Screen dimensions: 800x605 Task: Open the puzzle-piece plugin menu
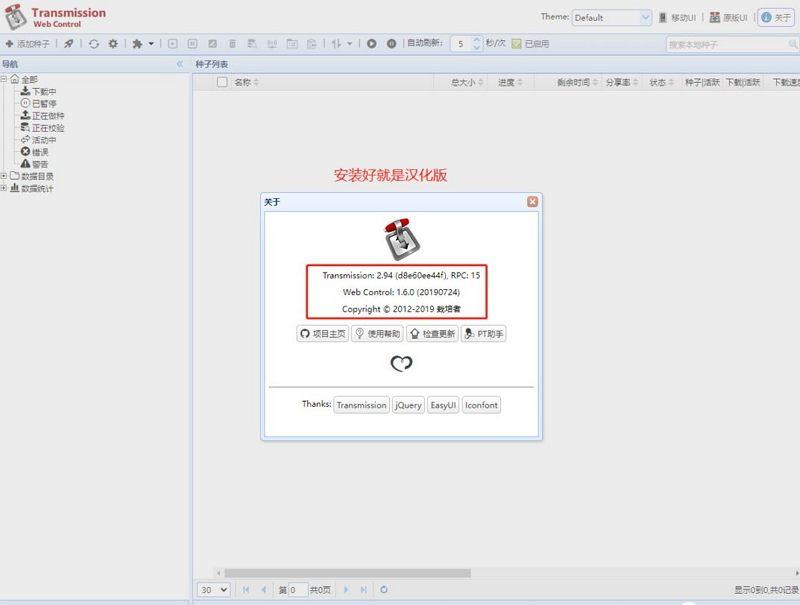pyautogui.click(x=143, y=44)
